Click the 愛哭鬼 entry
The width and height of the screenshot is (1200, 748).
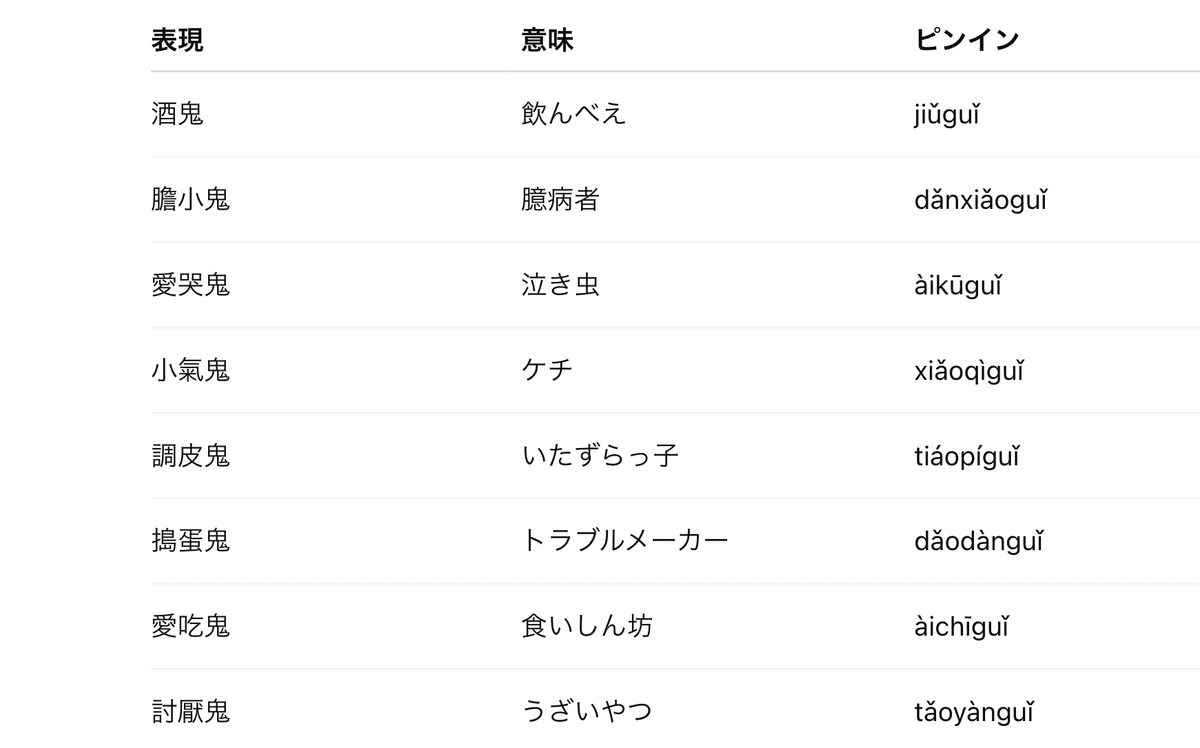pyautogui.click(x=190, y=285)
